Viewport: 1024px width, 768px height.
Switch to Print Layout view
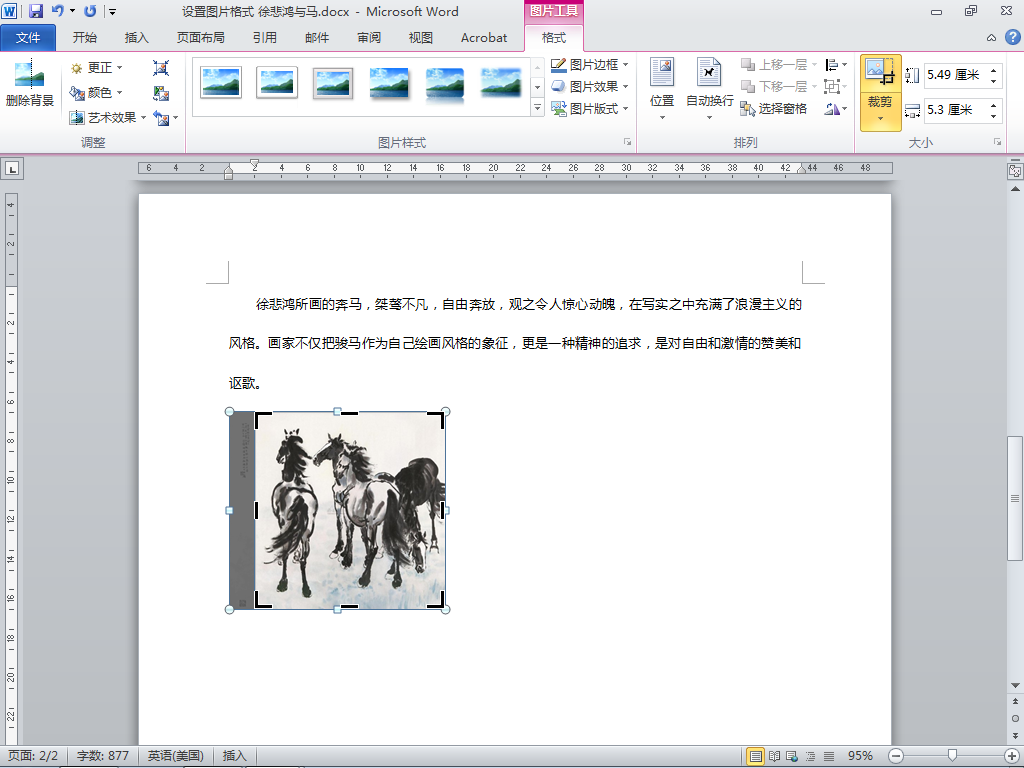(x=756, y=756)
